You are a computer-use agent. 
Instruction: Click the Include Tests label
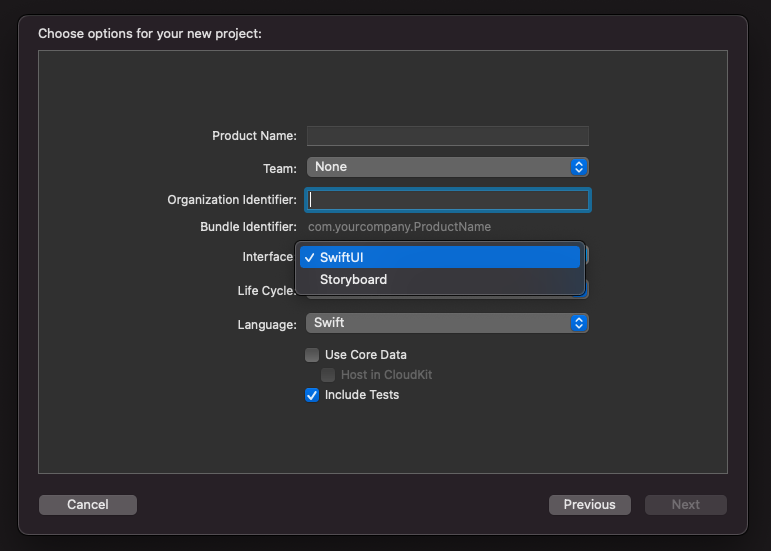[362, 395]
